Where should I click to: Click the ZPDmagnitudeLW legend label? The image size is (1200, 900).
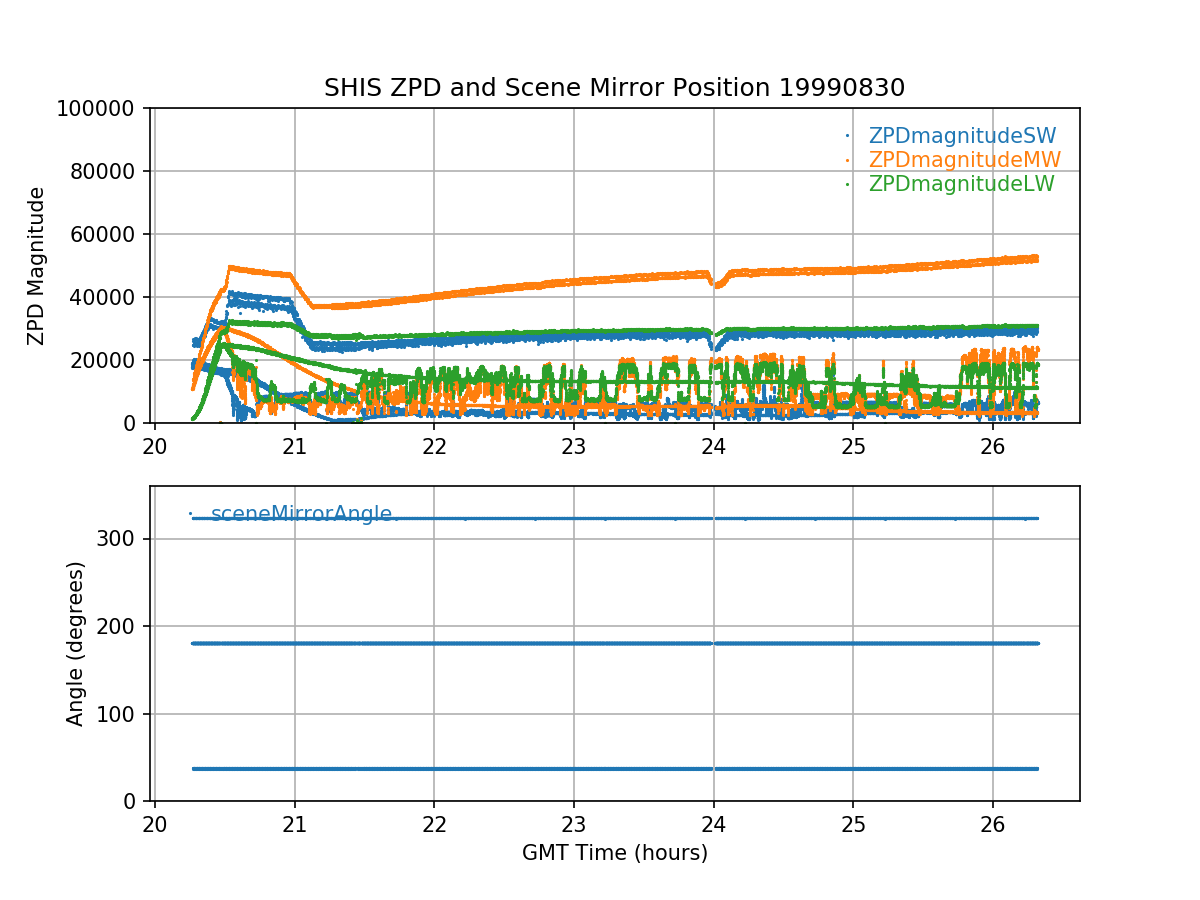(x=961, y=184)
